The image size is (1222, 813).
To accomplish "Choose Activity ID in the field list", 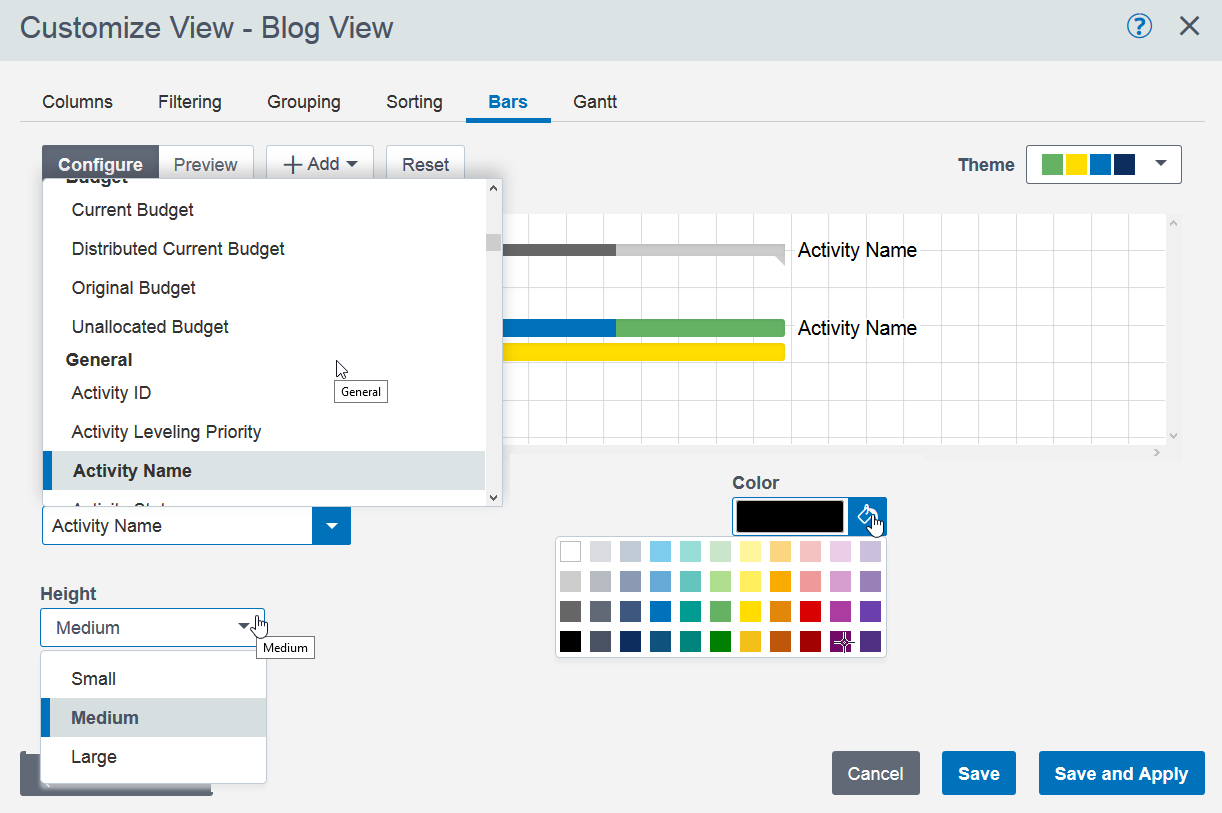I will pos(111,393).
